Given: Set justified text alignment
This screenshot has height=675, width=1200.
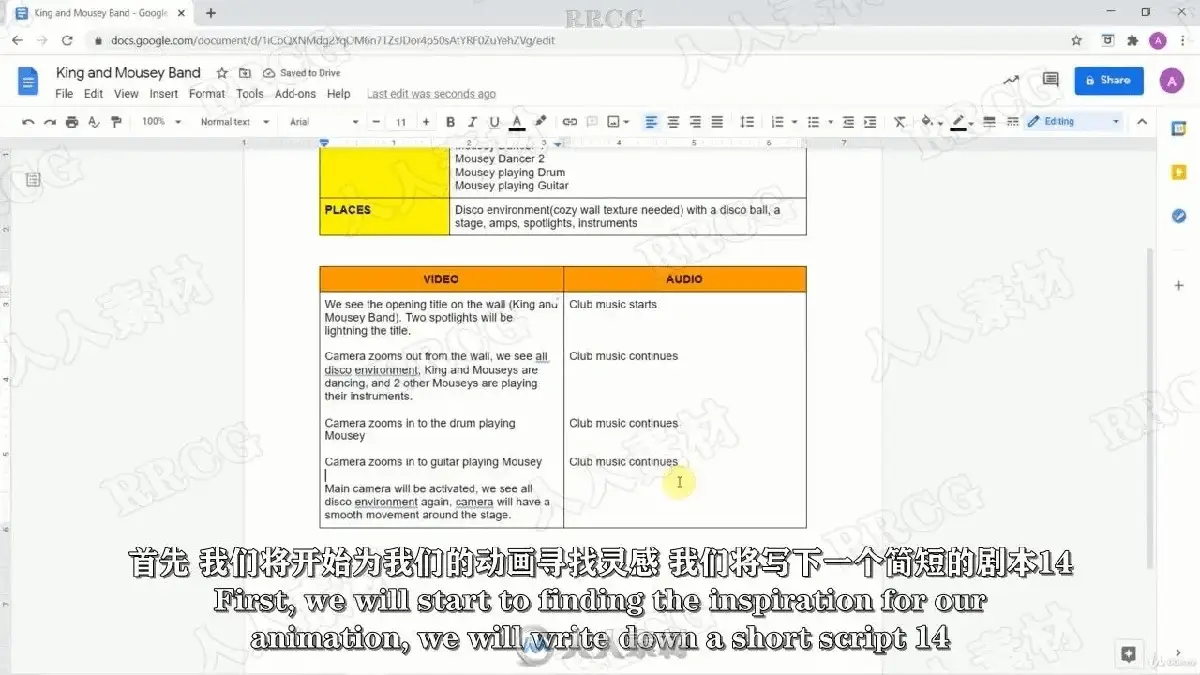Looking at the screenshot, I should 717,122.
